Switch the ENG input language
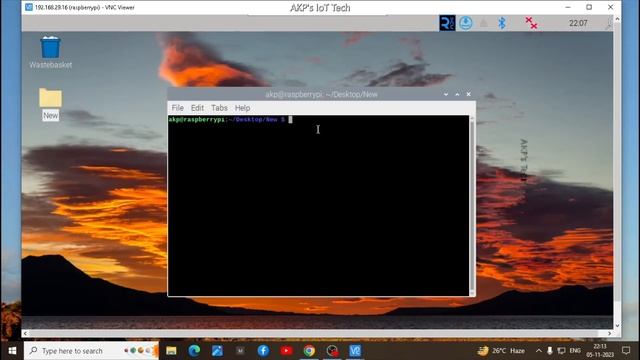 [x=575, y=351]
